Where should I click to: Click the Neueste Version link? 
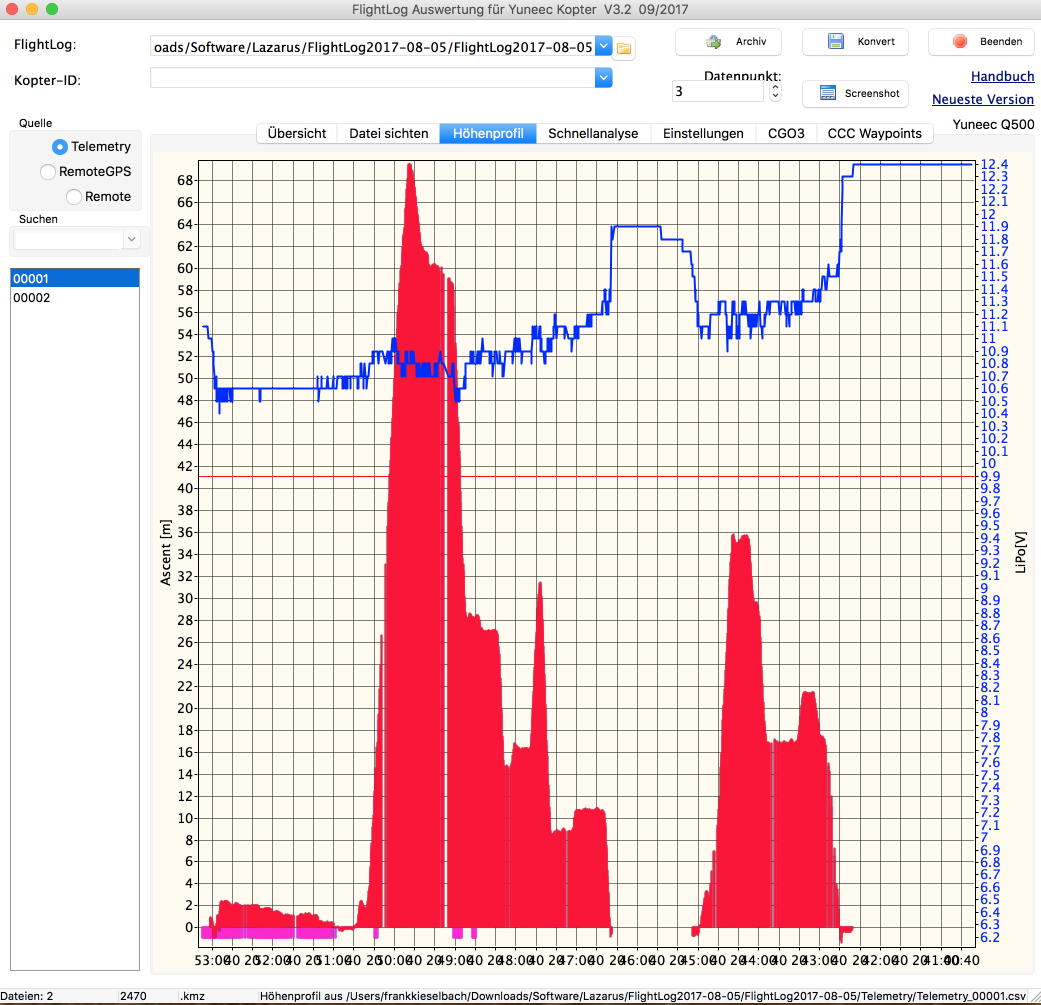click(x=982, y=99)
